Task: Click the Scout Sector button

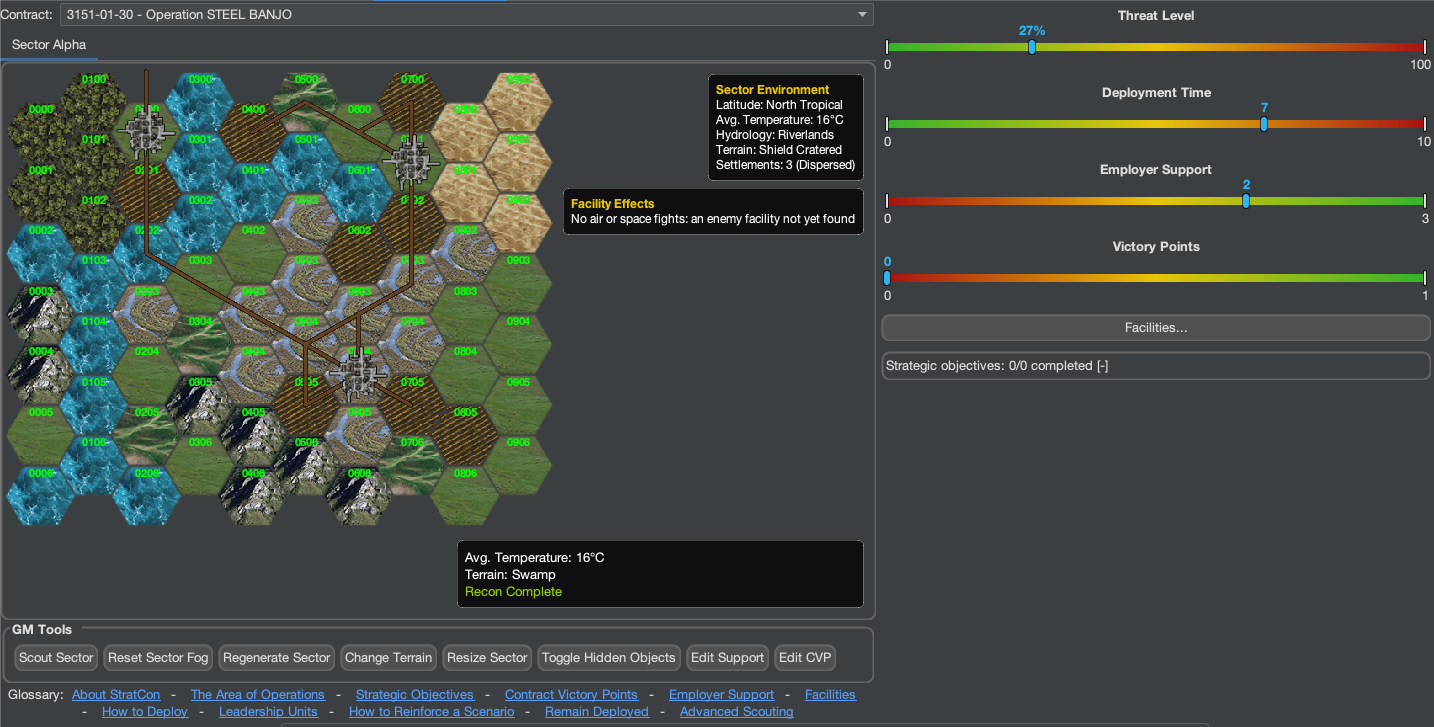Action: click(57, 658)
